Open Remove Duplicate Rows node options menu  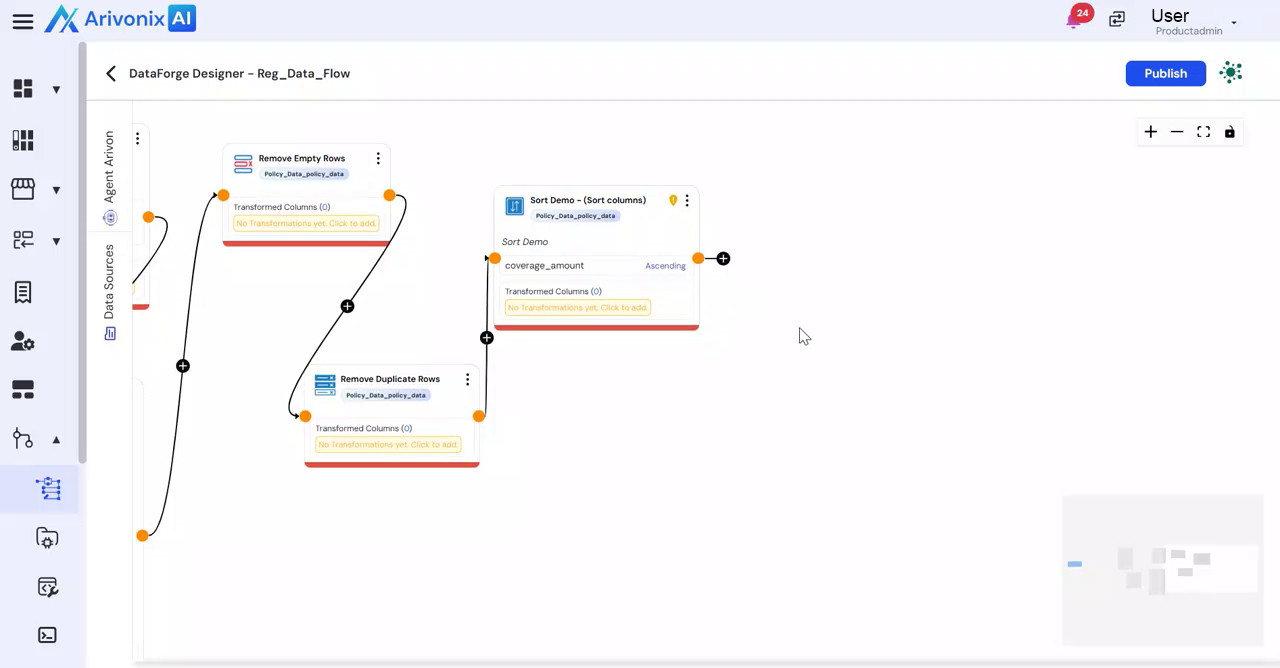click(x=467, y=379)
